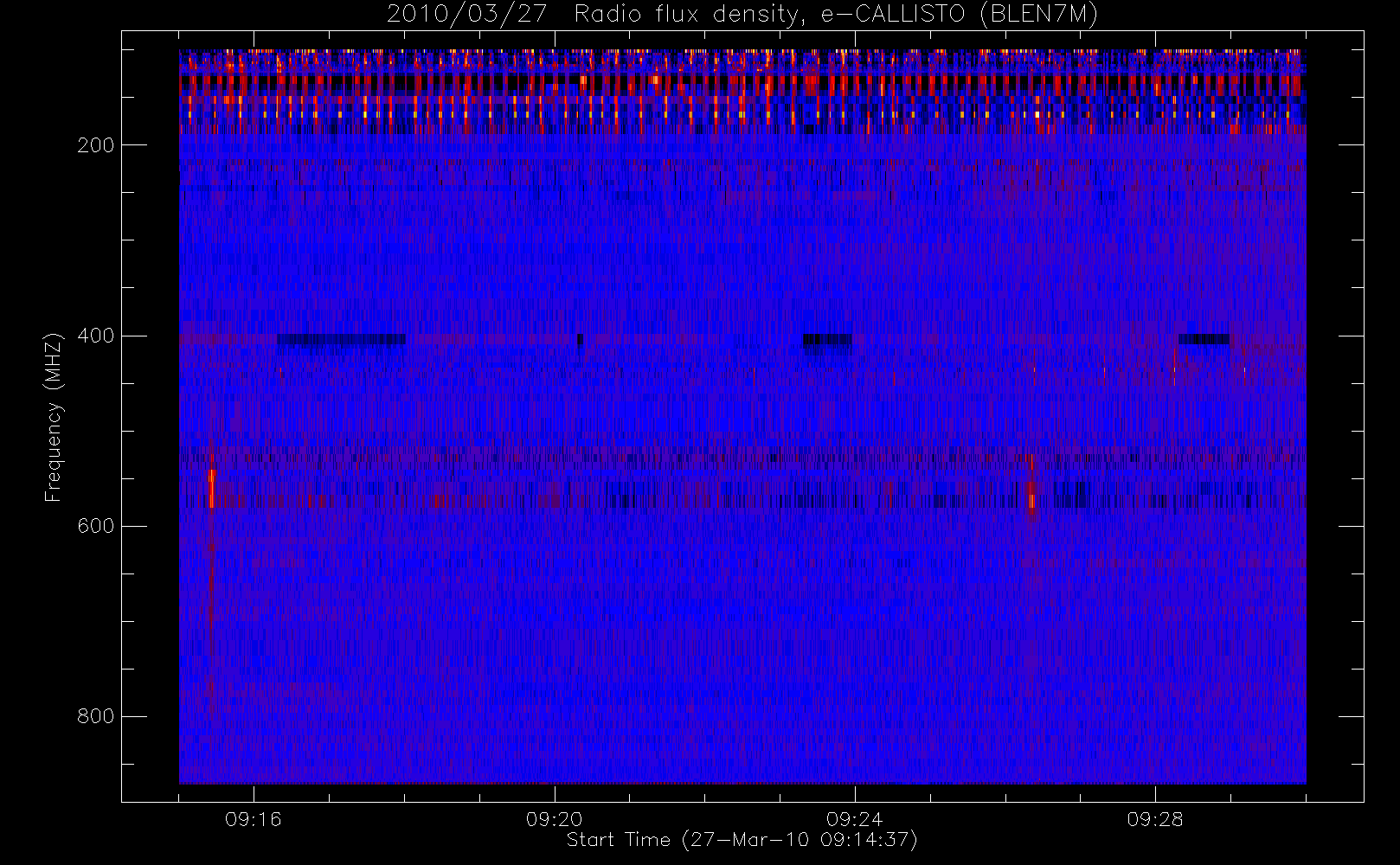Click the bright red burst near 09:15 at 560 MHz
This screenshot has height=865, width=1400.
pyautogui.click(x=212, y=489)
